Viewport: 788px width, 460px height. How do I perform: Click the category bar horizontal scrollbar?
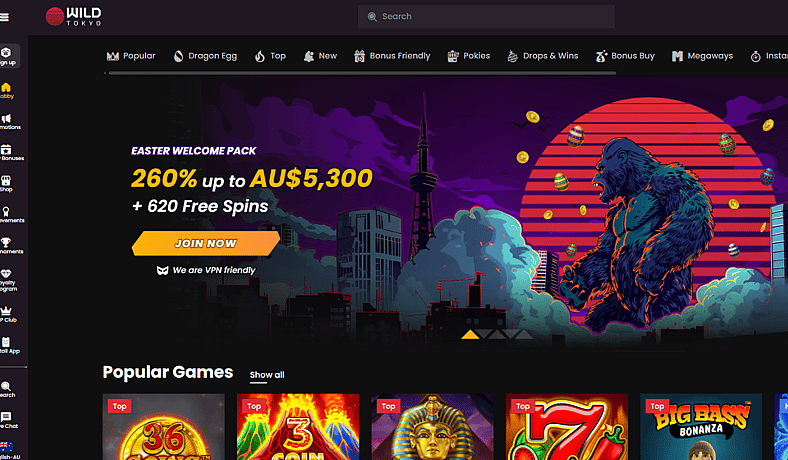coord(362,73)
